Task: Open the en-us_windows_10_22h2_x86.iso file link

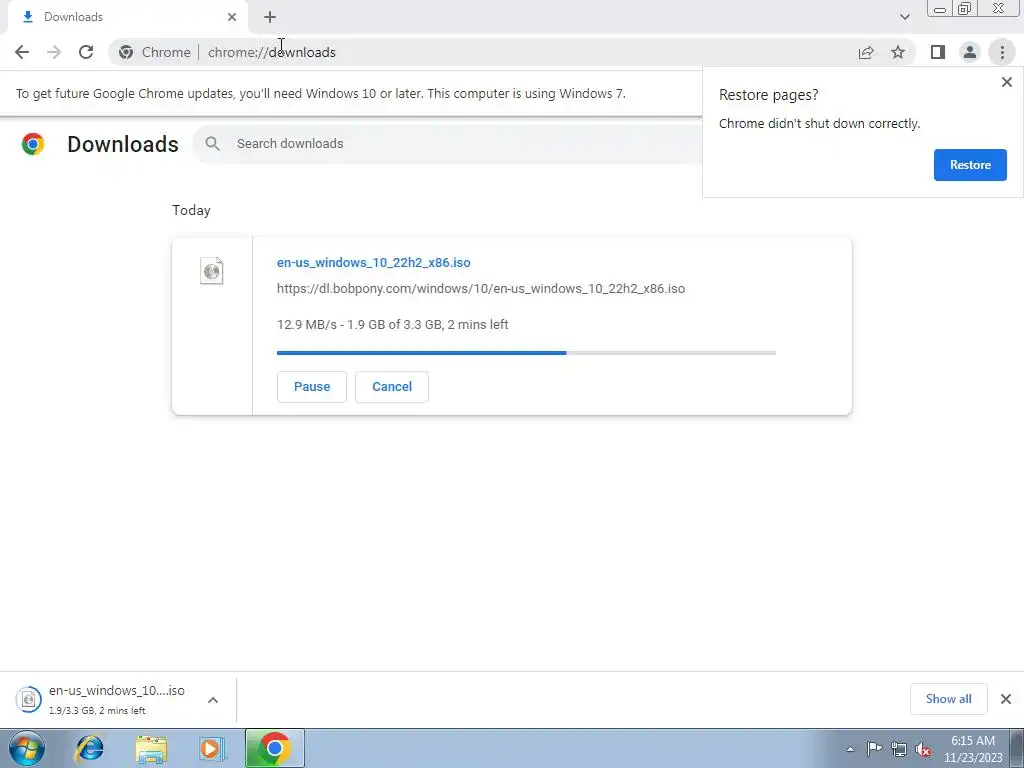Action: click(374, 263)
